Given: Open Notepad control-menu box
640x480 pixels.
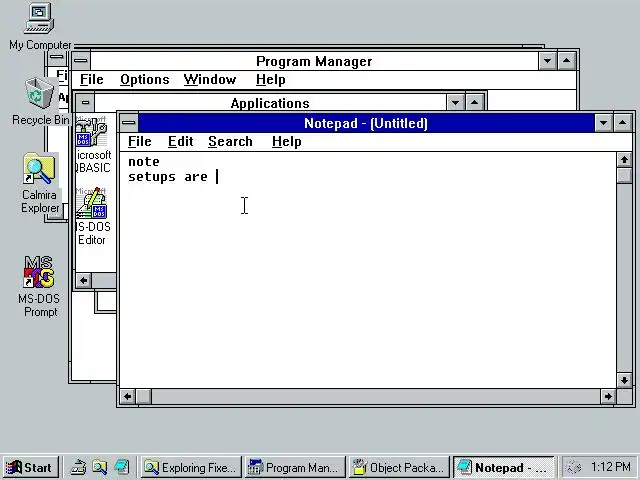Looking at the screenshot, I should [x=129, y=123].
